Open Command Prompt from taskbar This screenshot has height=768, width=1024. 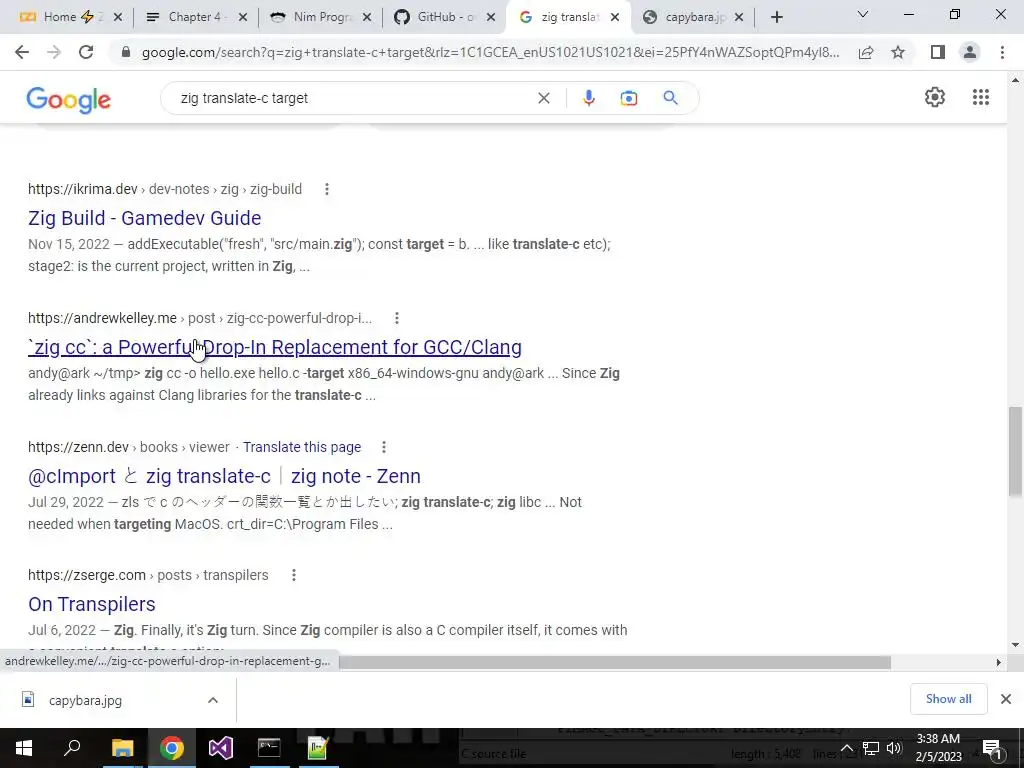point(269,748)
